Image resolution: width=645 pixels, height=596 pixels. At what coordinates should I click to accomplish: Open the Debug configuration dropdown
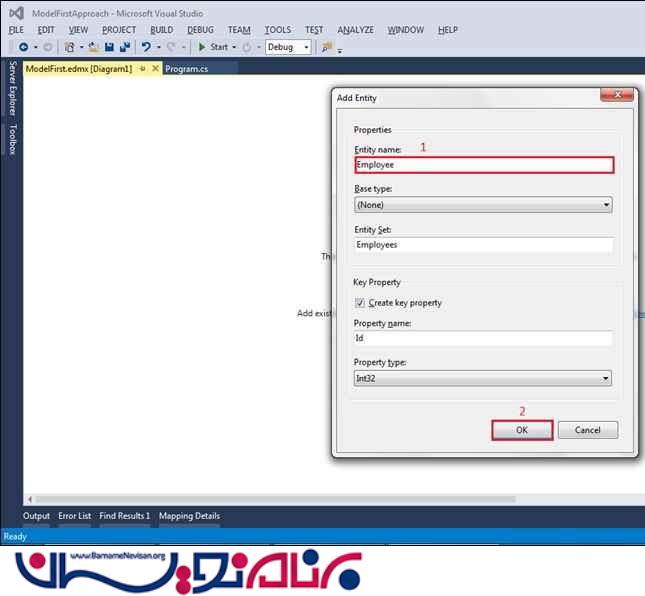(x=288, y=47)
